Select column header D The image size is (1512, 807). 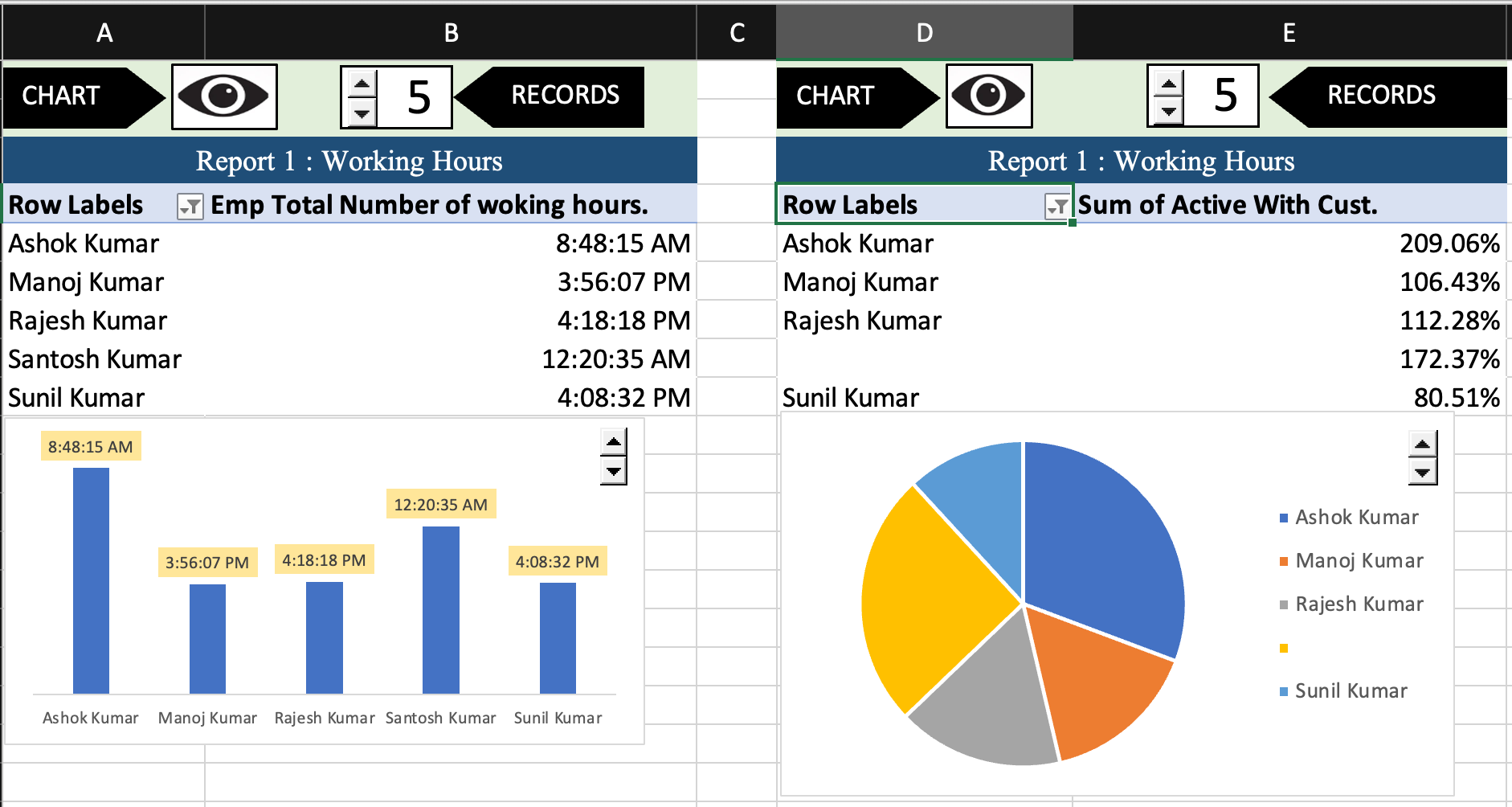[x=923, y=33]
